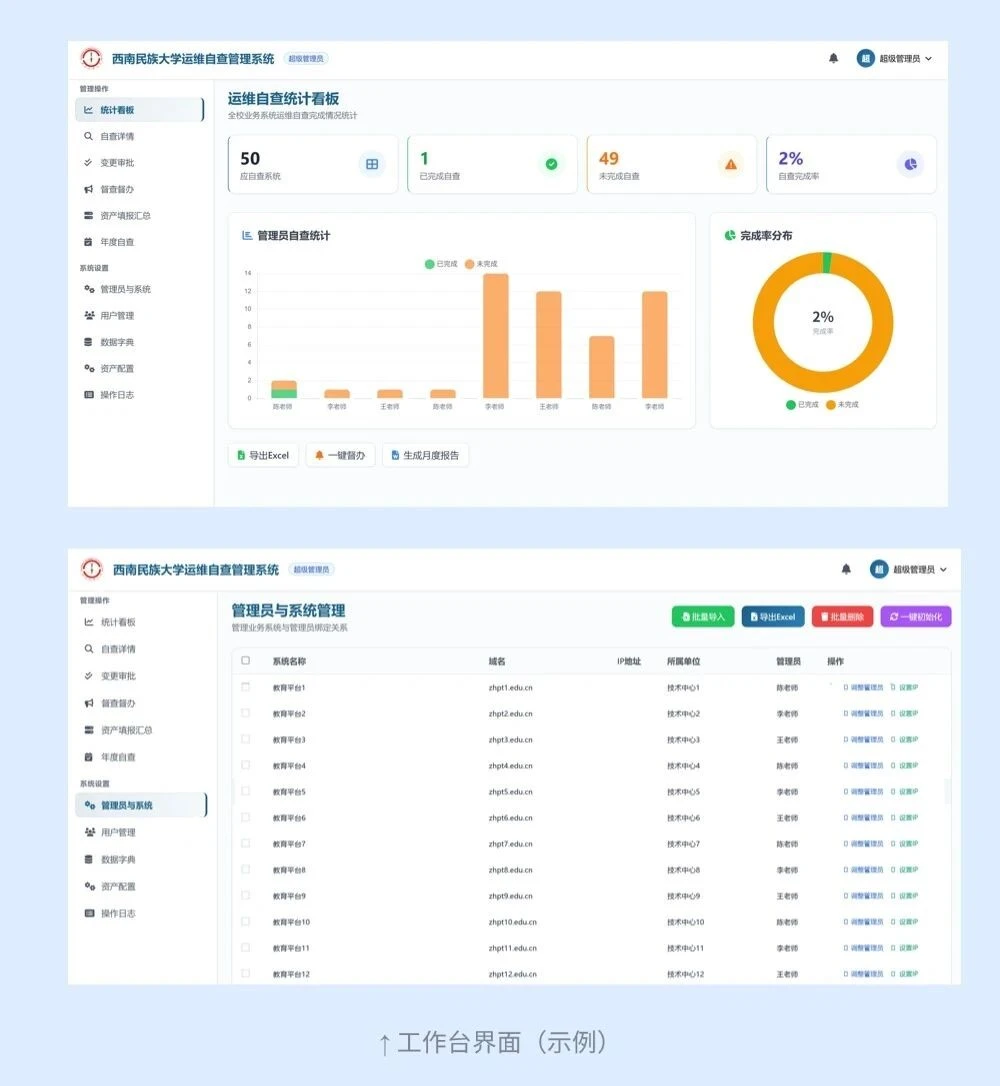
Task: Expand the 超级管理员 user menu in dashboard view
Action: [894, 58]
